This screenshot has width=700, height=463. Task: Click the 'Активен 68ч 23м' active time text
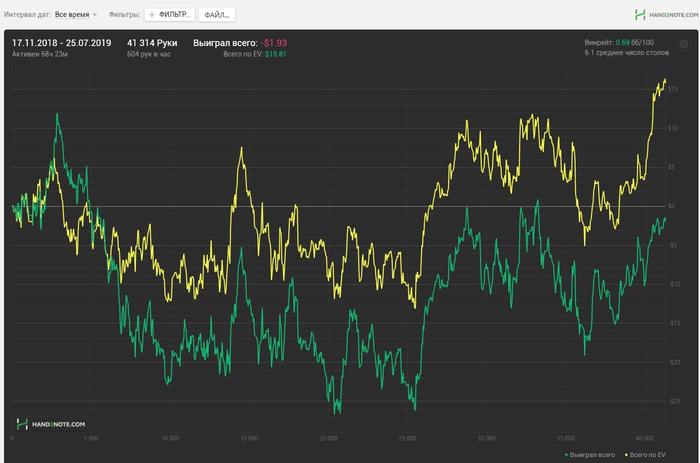(x=40, y=54)
